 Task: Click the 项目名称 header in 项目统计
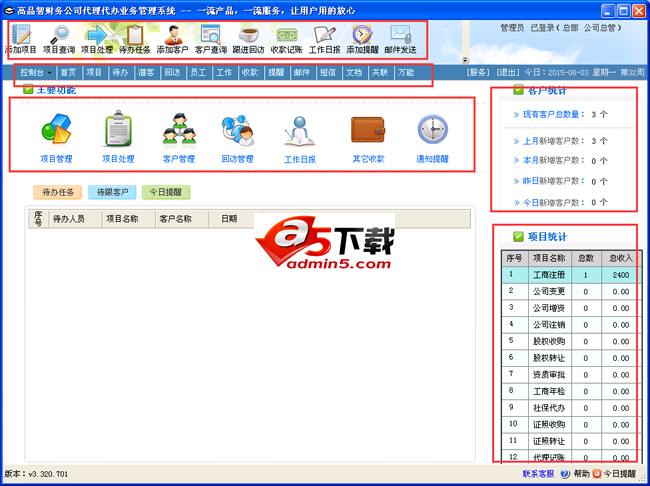549,258
